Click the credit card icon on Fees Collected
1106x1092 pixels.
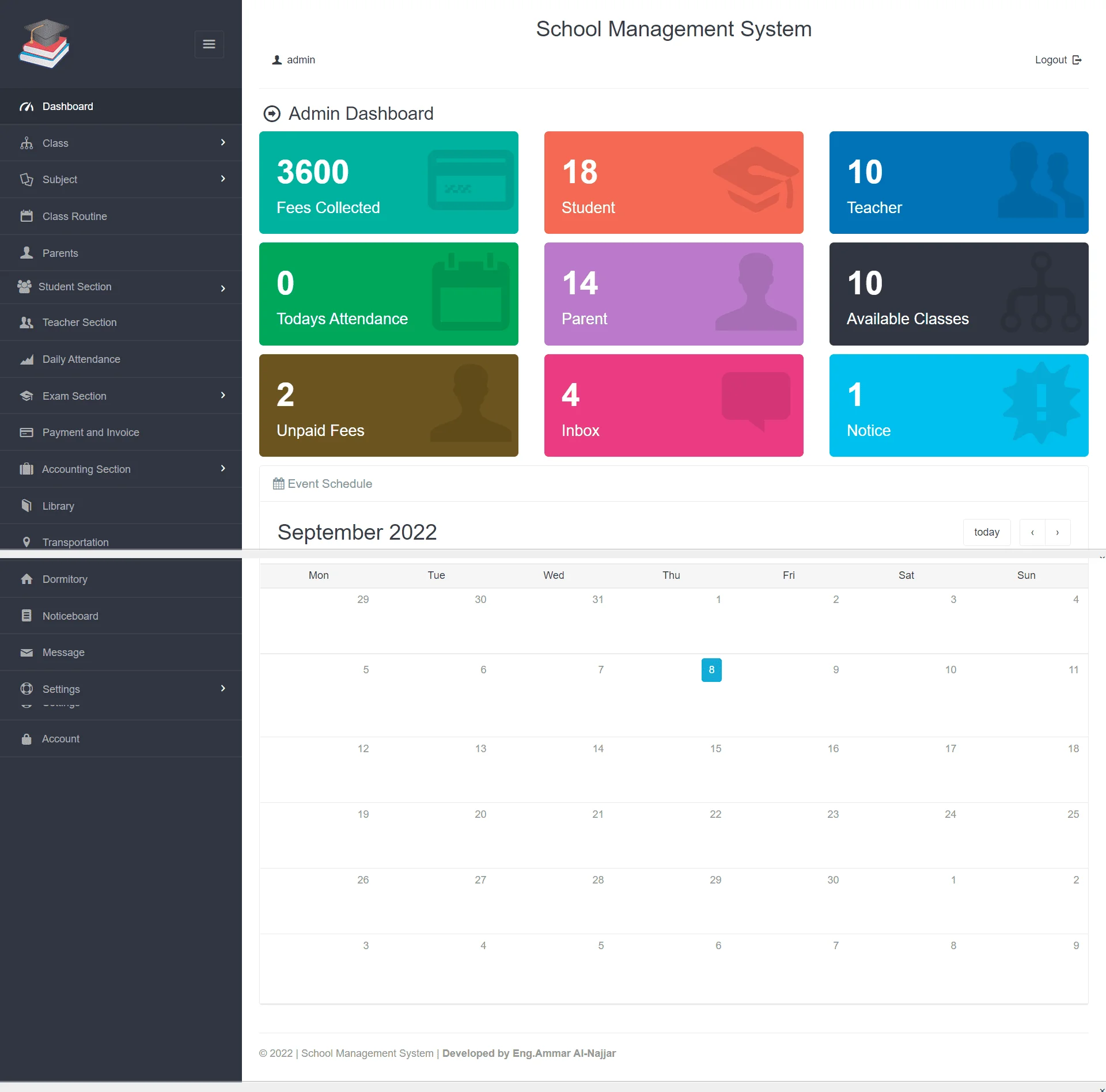[x=471, y=180]
